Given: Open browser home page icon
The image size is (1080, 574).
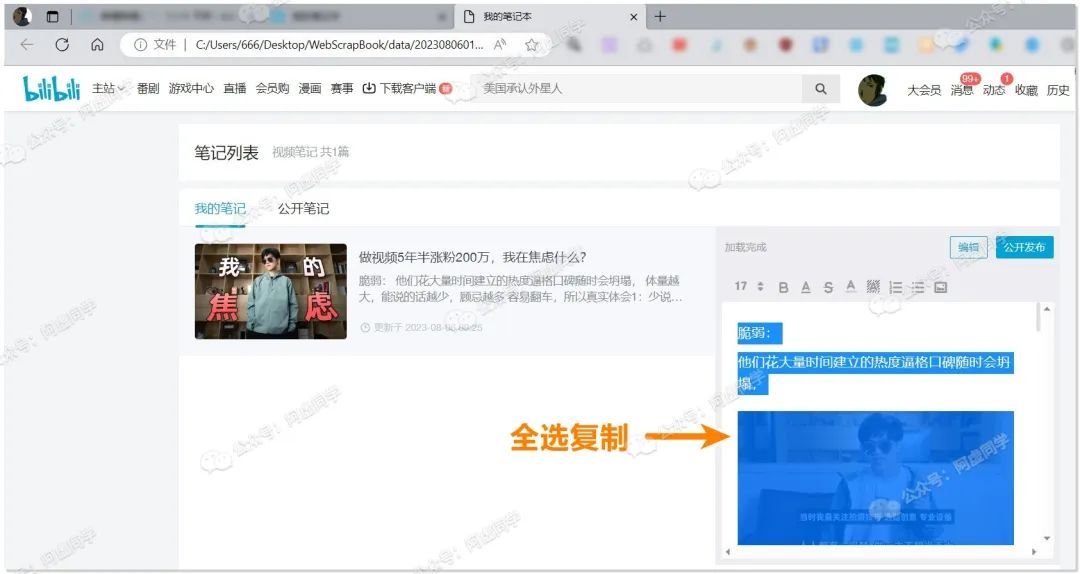Looking at the screenshot, I should [97, 45].
